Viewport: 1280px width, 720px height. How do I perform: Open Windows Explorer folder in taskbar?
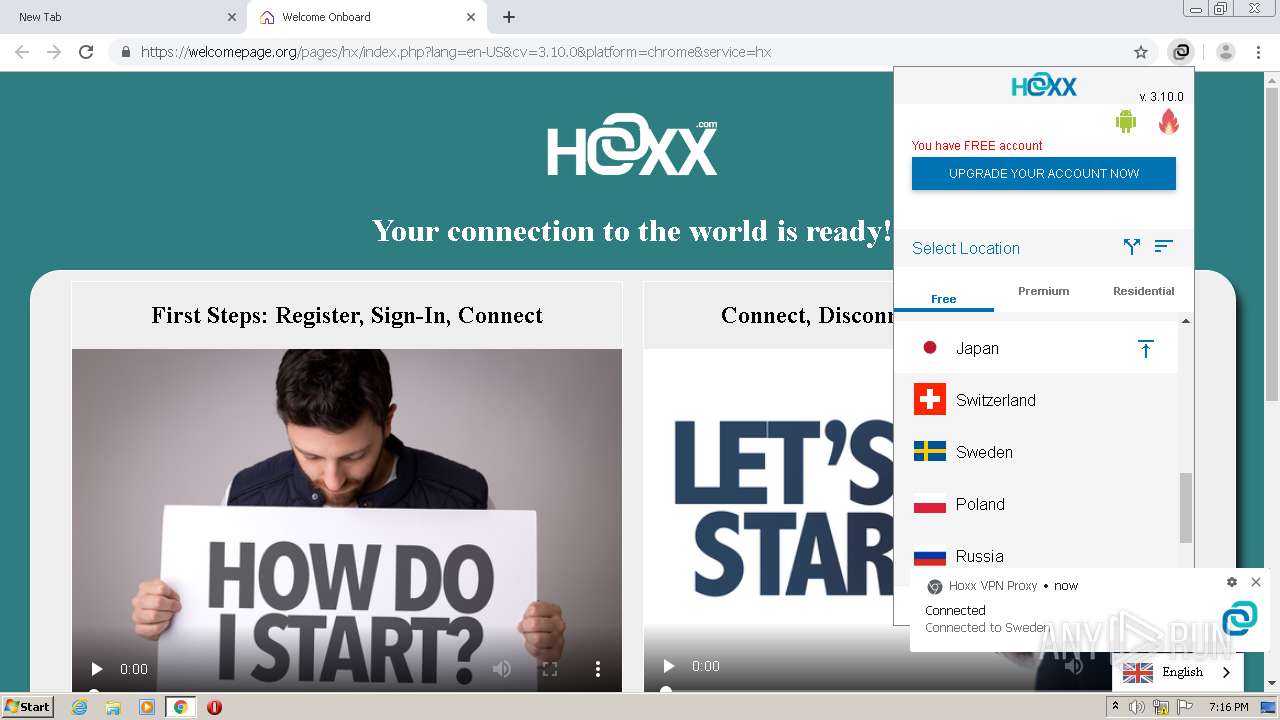tap(113, 707)
